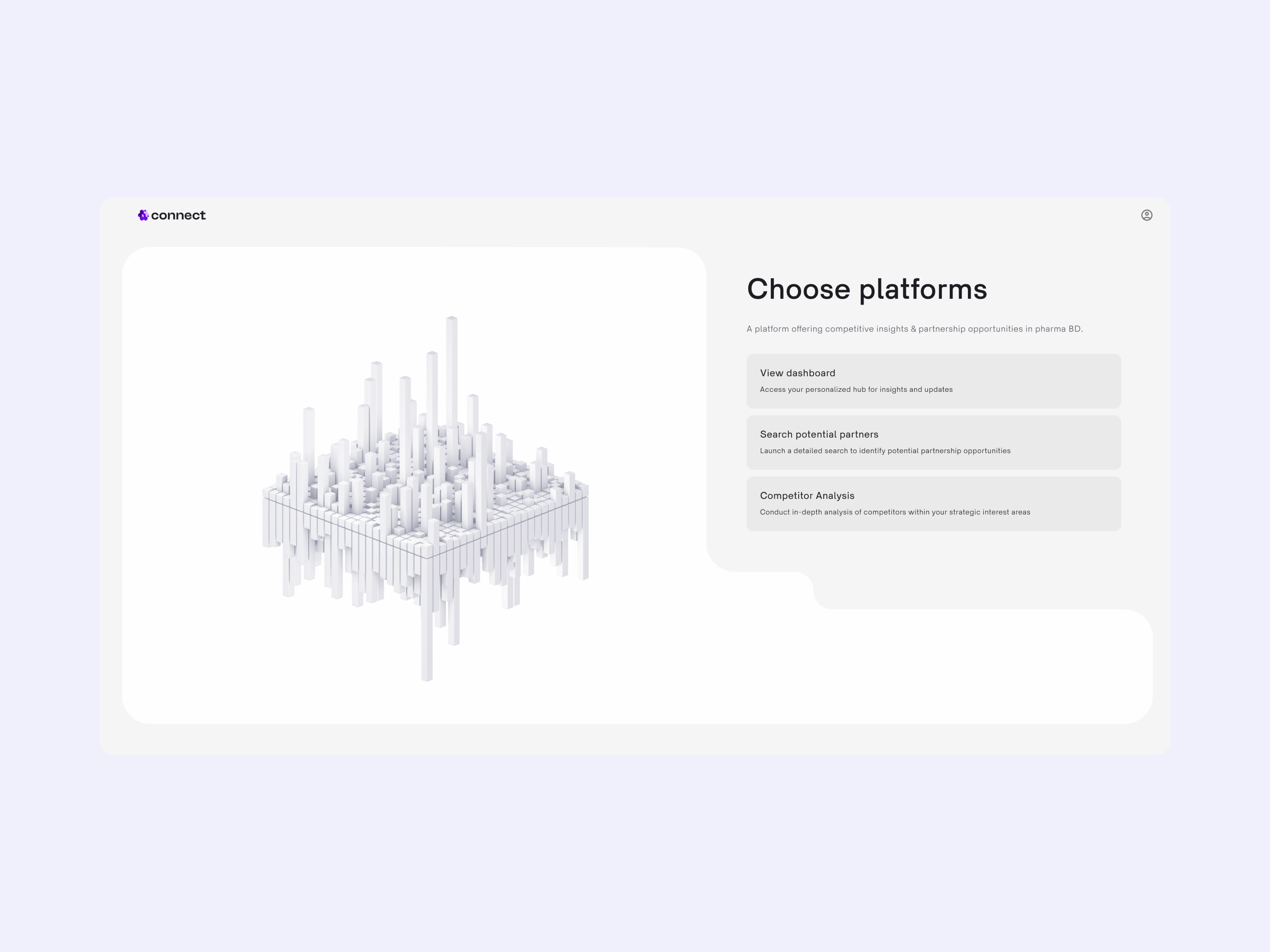
Task: Click the 3D bar chart illustration center
Action: coord(426,494)
